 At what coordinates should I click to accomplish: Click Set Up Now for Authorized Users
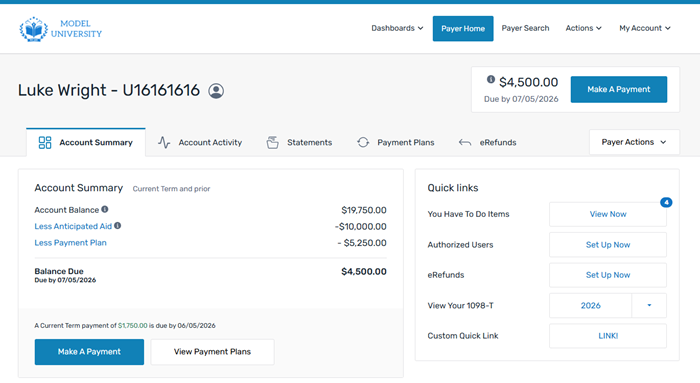[608, 245]
